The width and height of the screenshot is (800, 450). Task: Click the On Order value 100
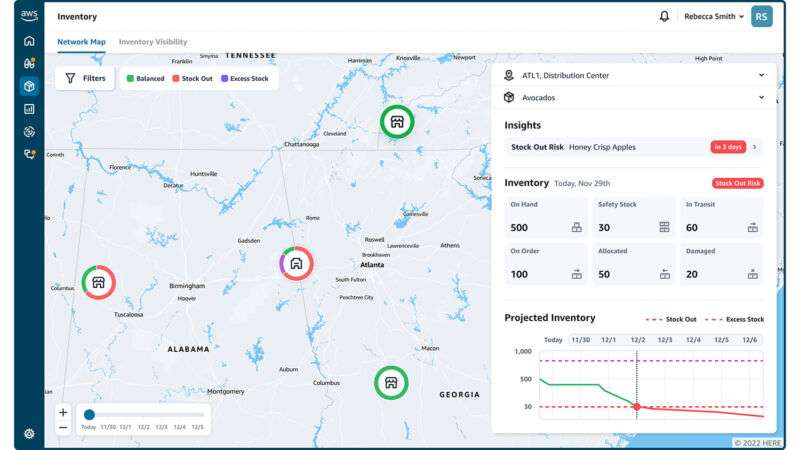click(519, 274)
